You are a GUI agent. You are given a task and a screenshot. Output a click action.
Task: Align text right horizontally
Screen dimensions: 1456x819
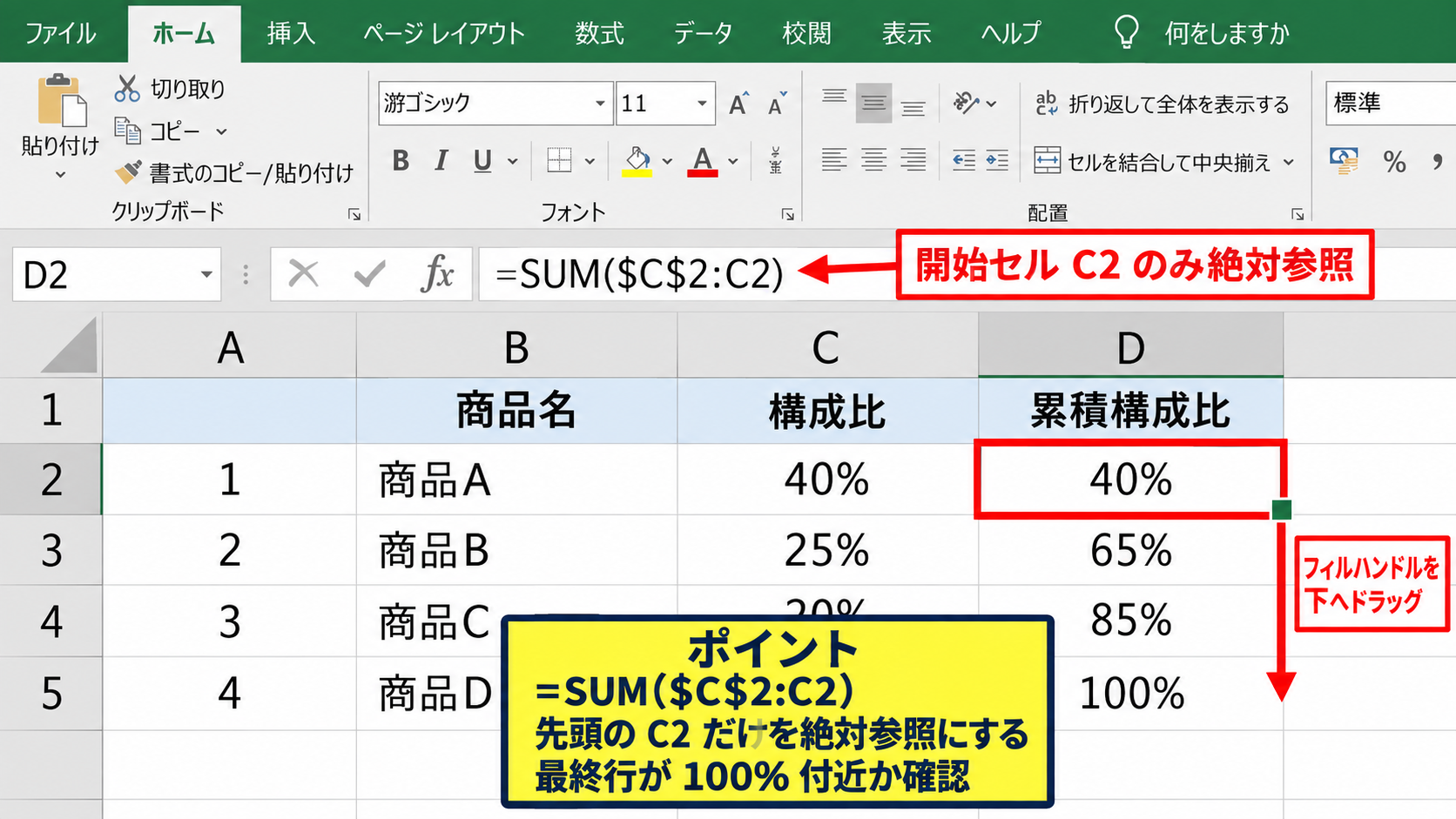coord(913,160)
